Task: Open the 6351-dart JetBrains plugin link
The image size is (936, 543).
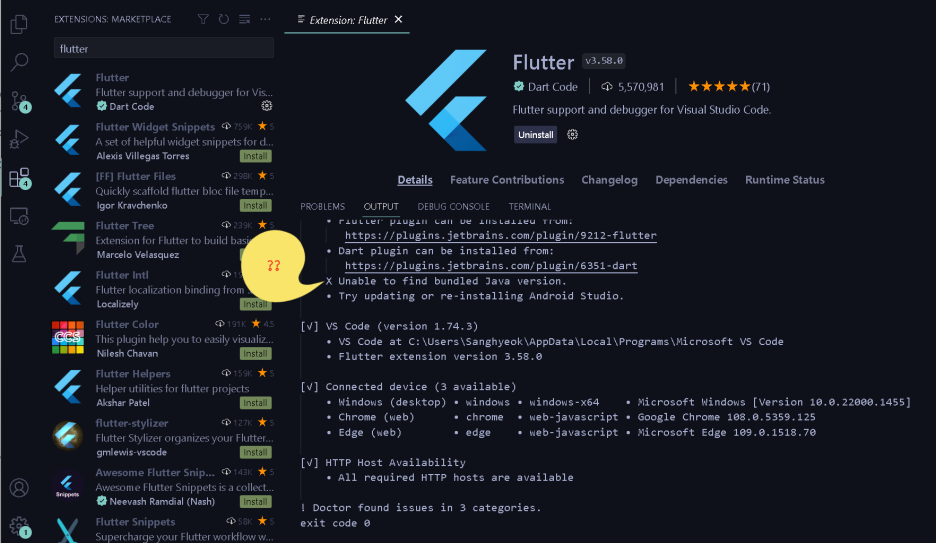Action: pyautogui.click(x=491, y=266)
